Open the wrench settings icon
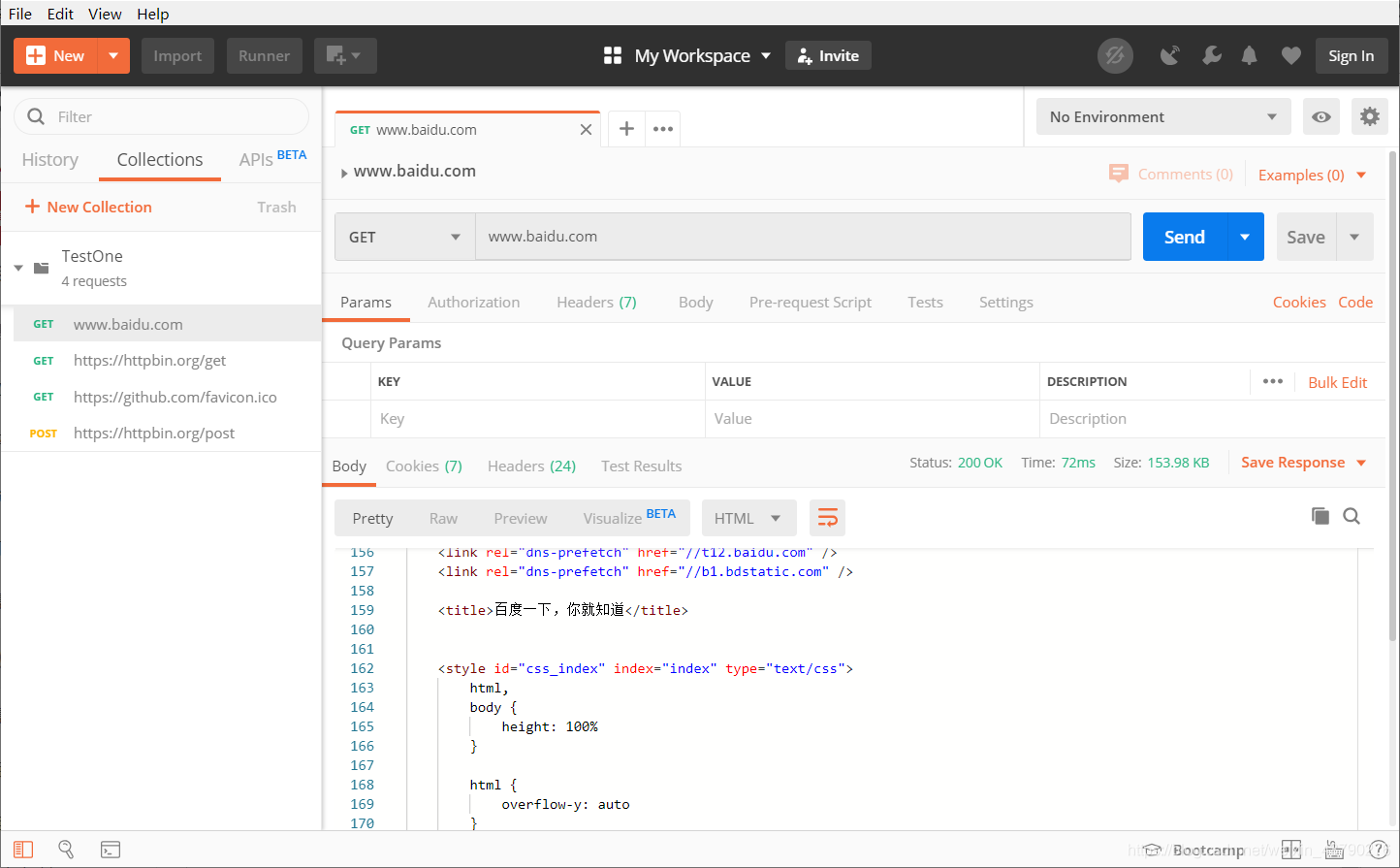This screenshot has height=868, width=1400. (x=1212, y=55)
